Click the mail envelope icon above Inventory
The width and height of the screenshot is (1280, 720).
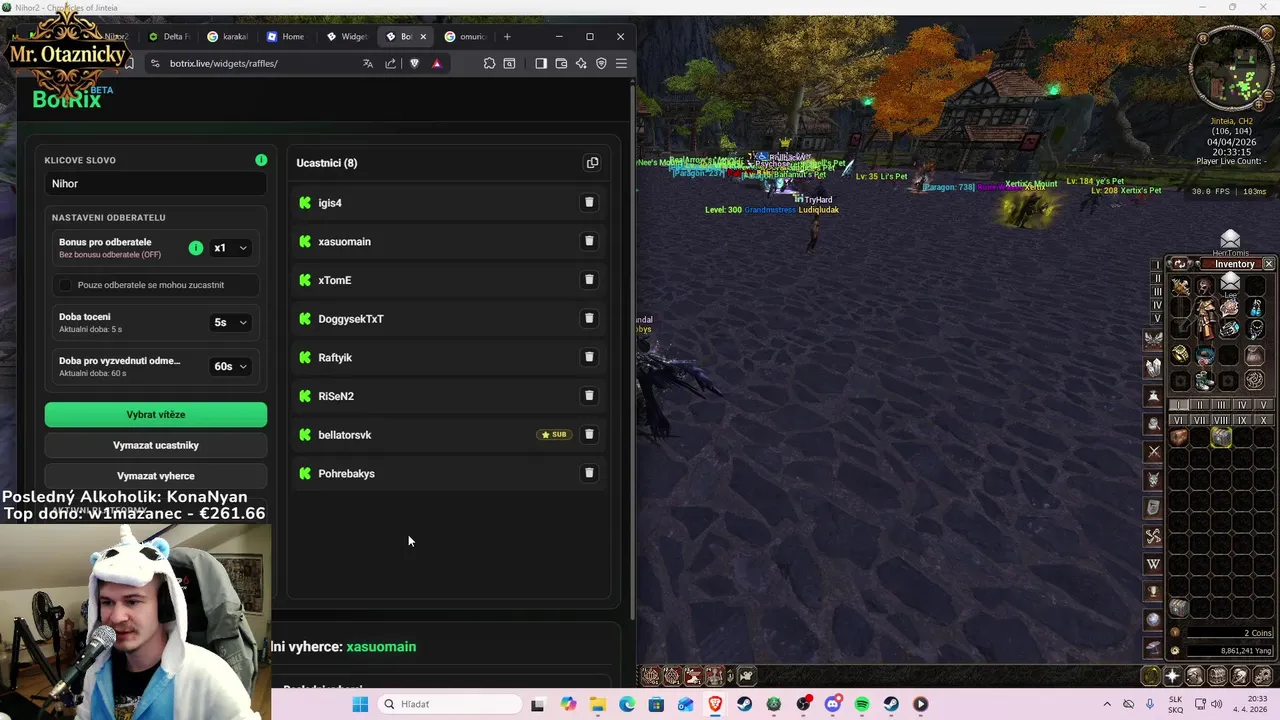pos(1230,238)
